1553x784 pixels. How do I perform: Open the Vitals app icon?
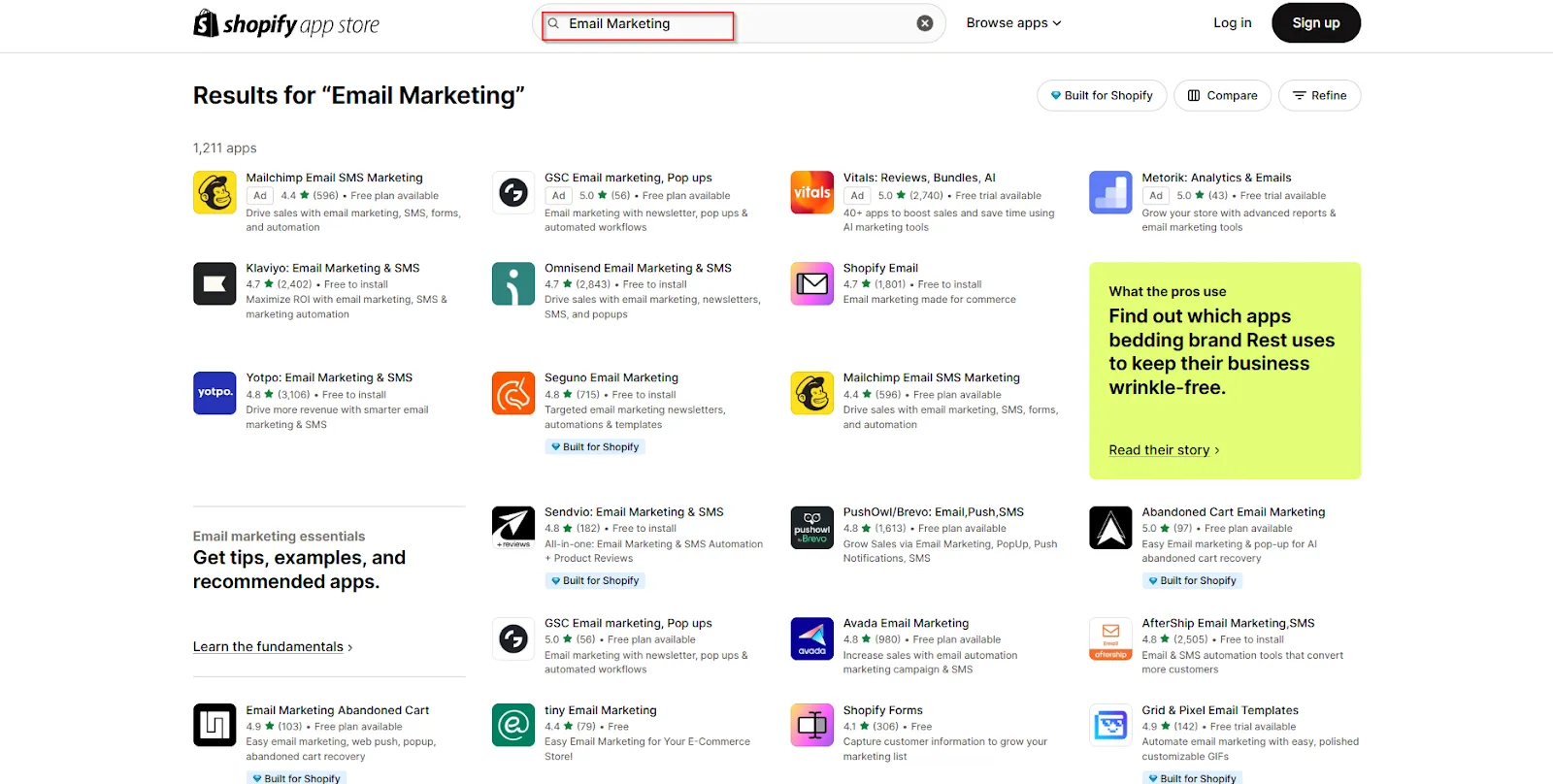click(812, 192)
